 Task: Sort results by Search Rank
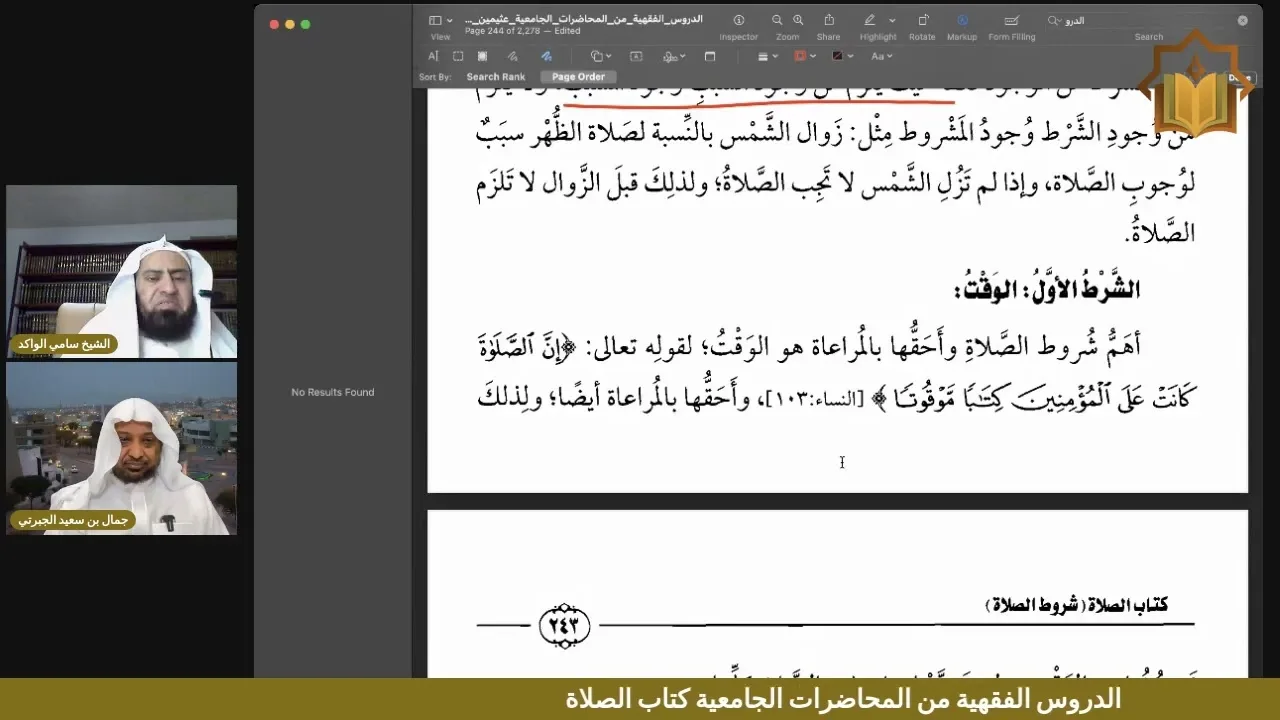click(495, 77)
